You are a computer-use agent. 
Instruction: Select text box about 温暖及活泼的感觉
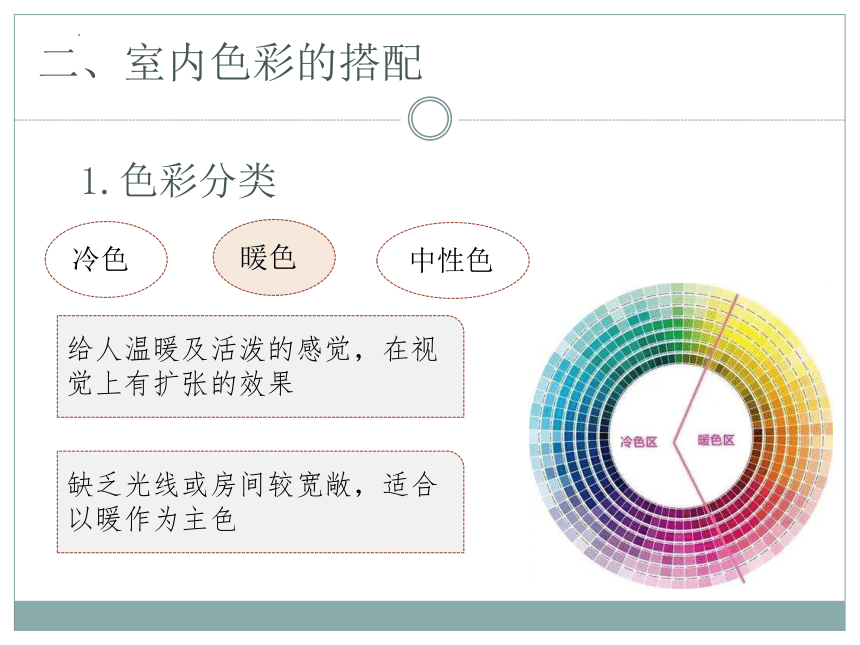[261, 366]
